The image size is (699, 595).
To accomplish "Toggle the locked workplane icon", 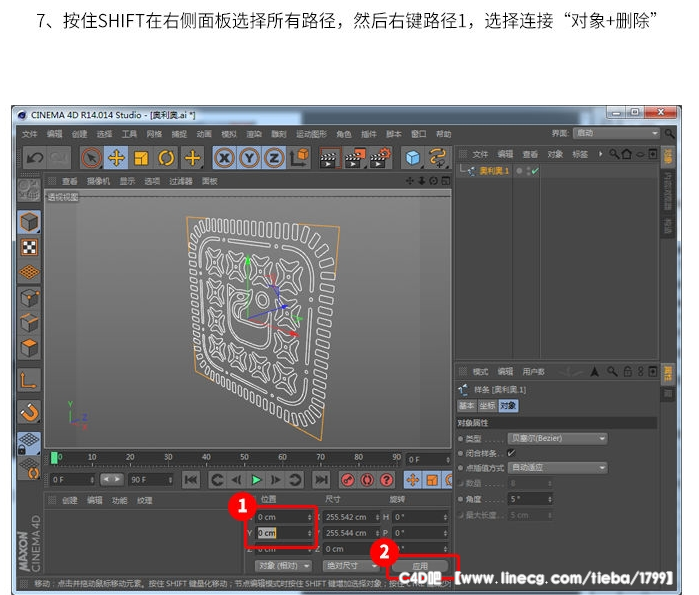I will tap(29, 443).
